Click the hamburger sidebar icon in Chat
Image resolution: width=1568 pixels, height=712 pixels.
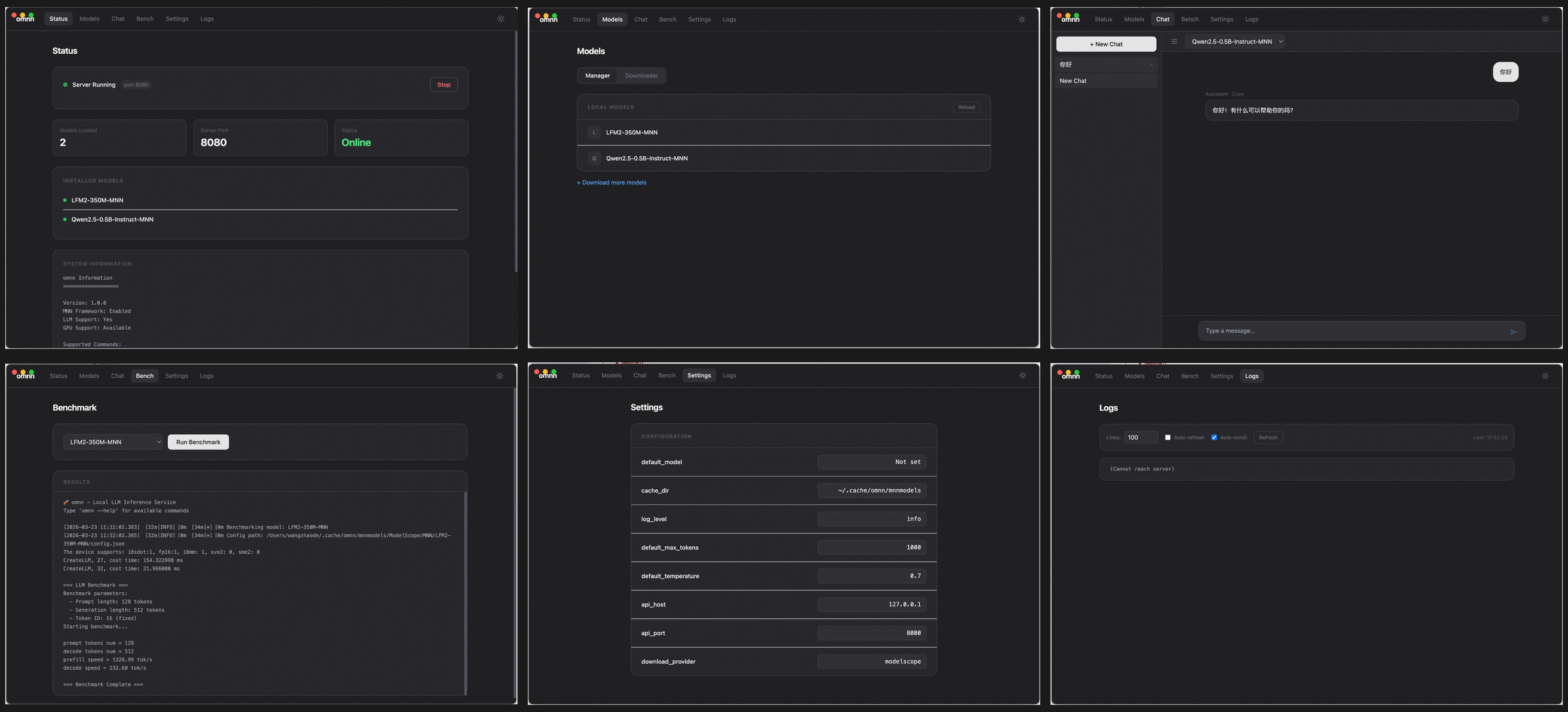coord(1174,42)
